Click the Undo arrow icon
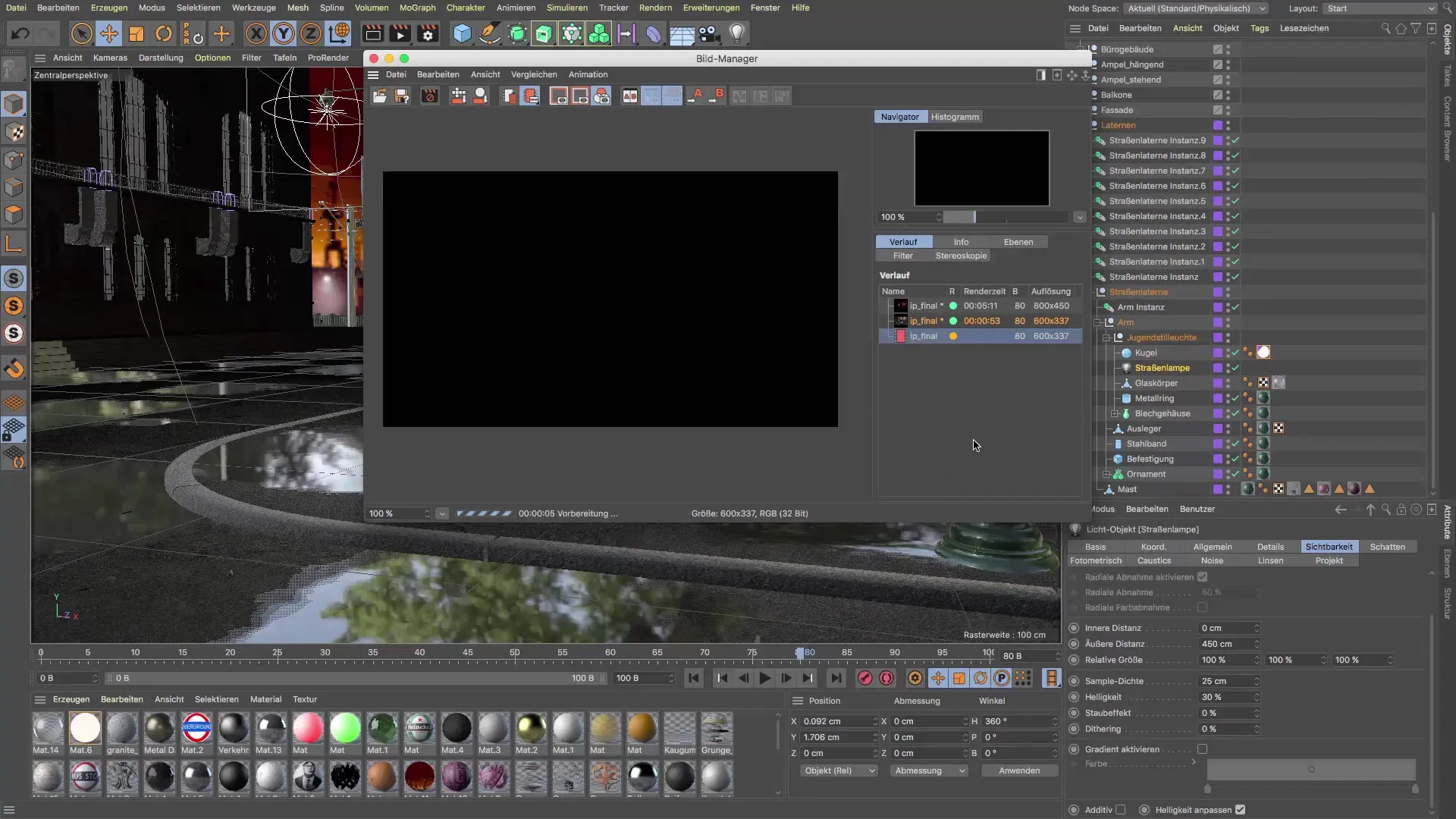1456x819 pixels. pos(20,33)
